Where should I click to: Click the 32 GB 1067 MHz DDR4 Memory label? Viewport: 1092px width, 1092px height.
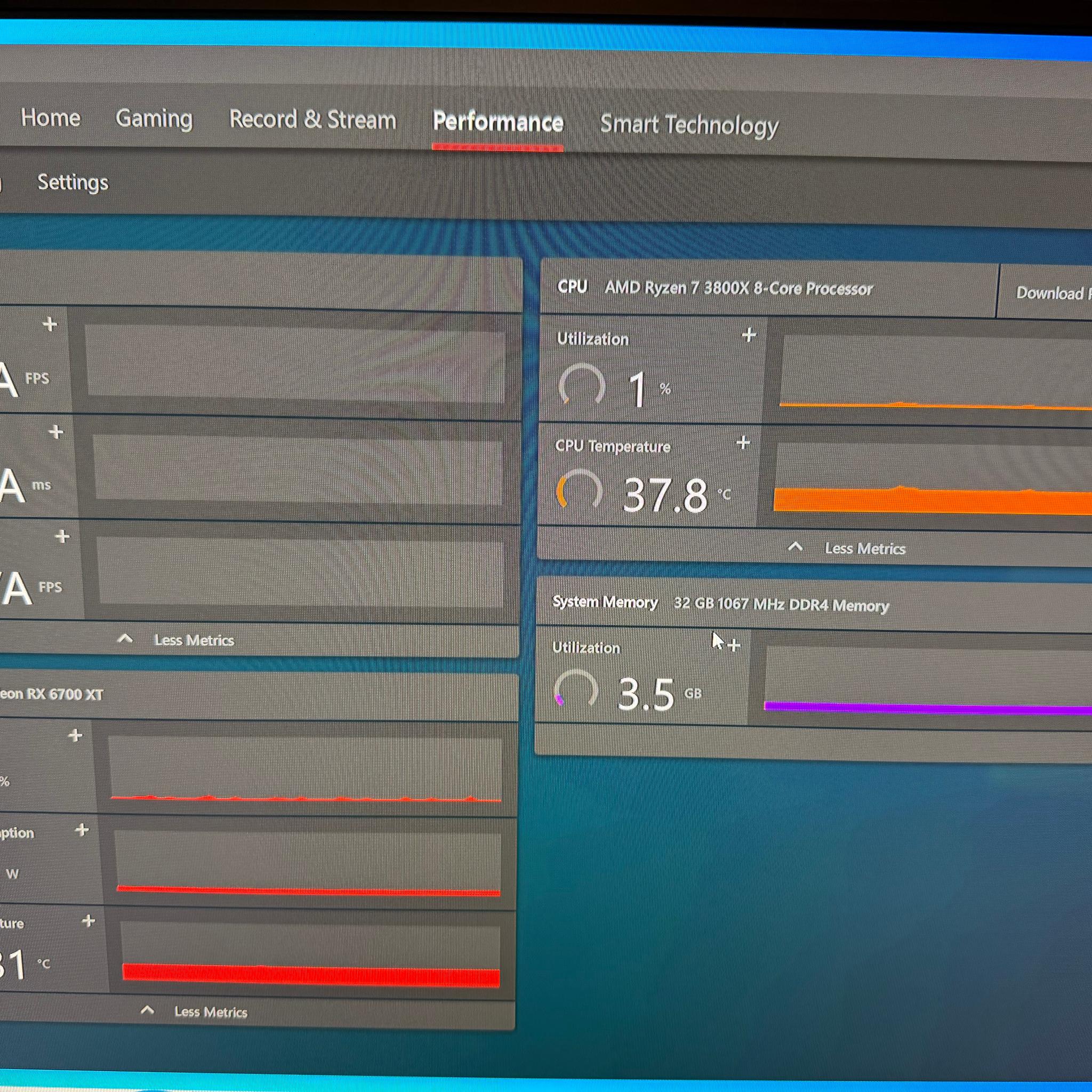pyautogui.click(x=781, y=604)
